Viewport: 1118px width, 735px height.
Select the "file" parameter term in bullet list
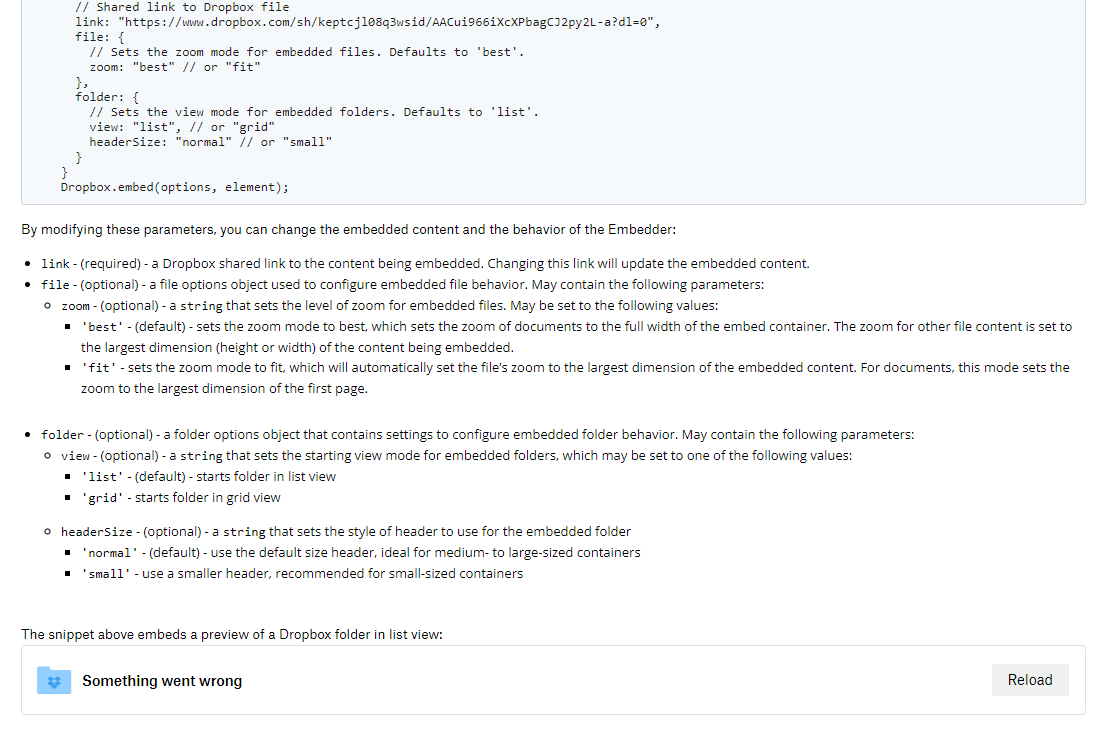click(55, 285)
